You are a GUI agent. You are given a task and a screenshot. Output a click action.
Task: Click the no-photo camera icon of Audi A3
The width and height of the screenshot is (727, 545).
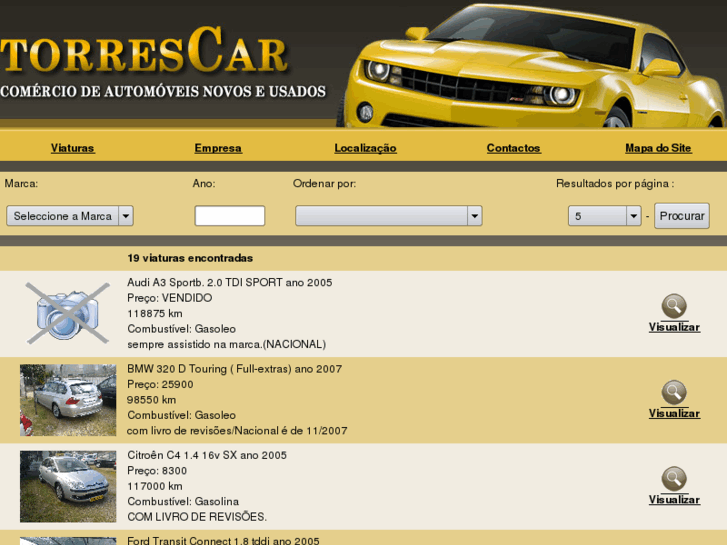pyautogui.click(x=68, y=313)
